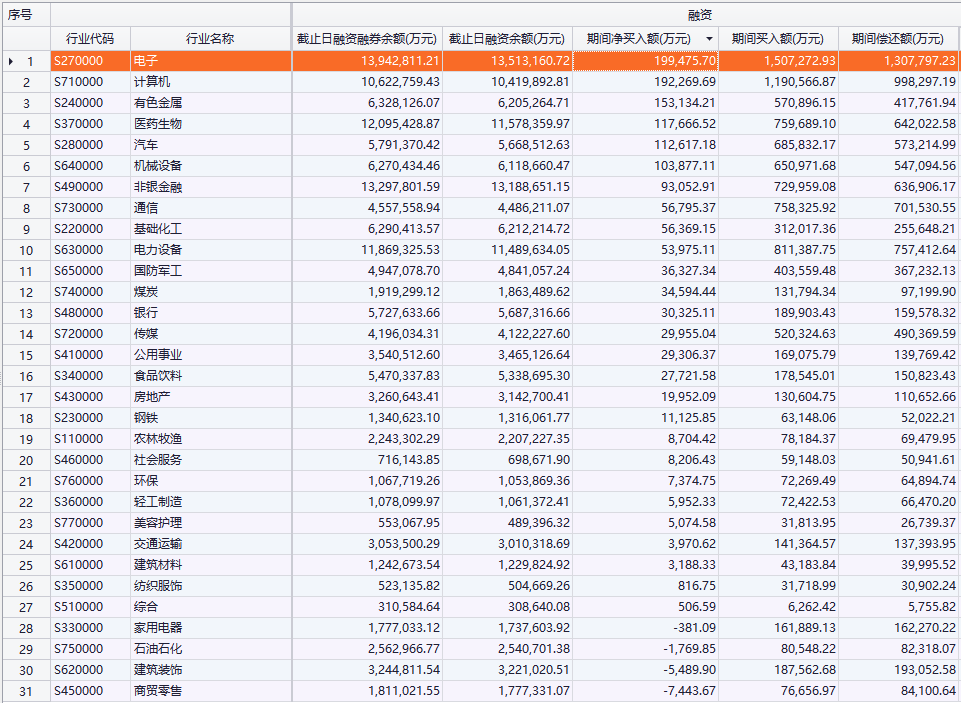
Task: Select row number 24 交通运输 header
Action: click(26, 544)
